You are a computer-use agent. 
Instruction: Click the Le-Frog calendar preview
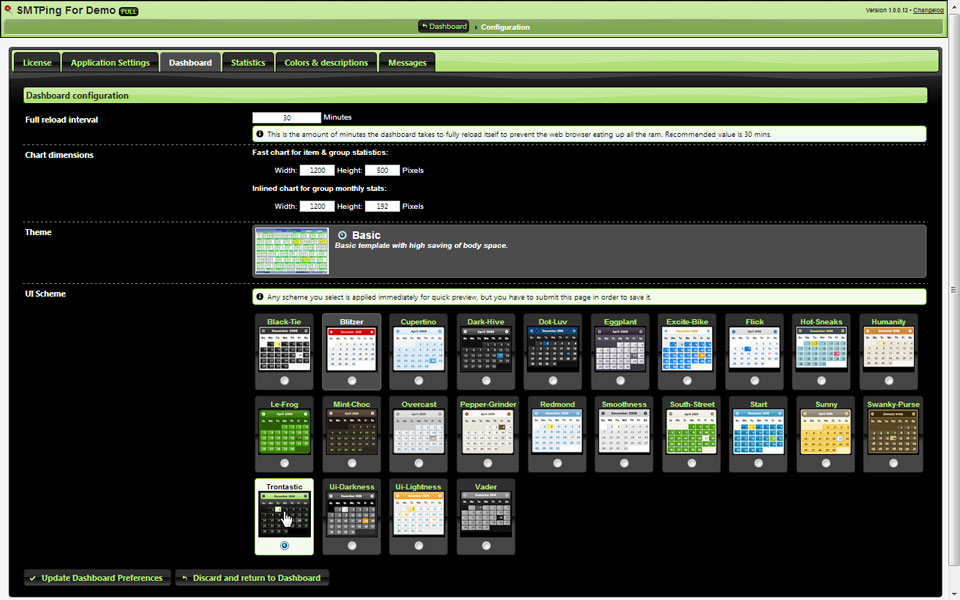[x=284, y=433]
